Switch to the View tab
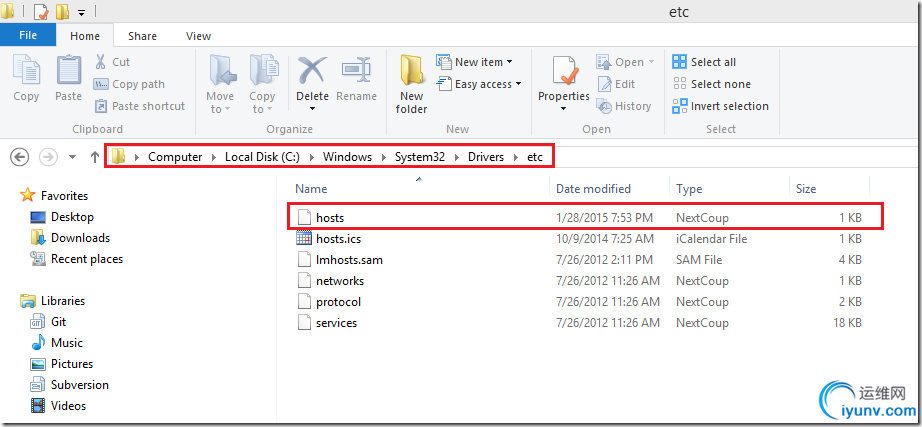 [x=198, y=36]
